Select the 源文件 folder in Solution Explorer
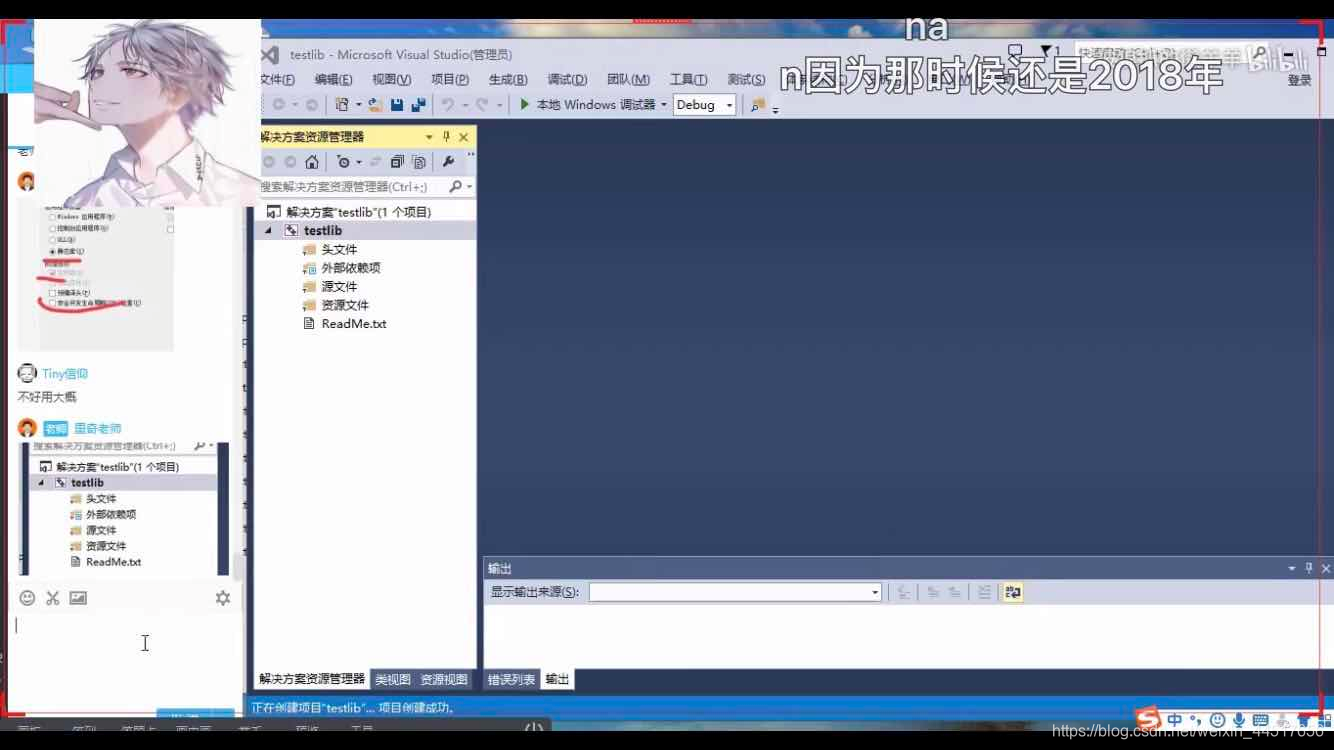The image size is (1334, 750). [x=339, y=287]
